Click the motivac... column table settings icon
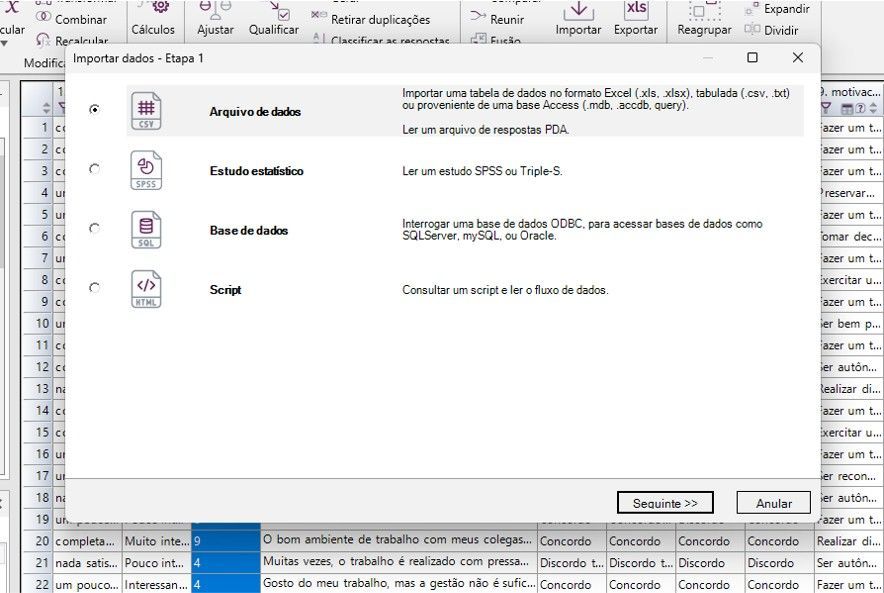Image resolution: width=884 pixels, height=593 pixels. point(847,108)
